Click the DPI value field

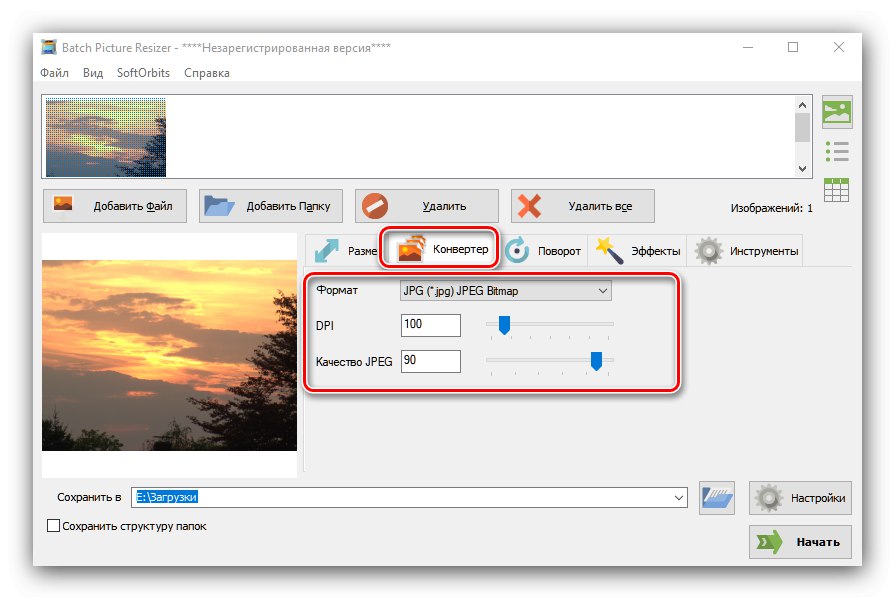[x=431, y=325]
